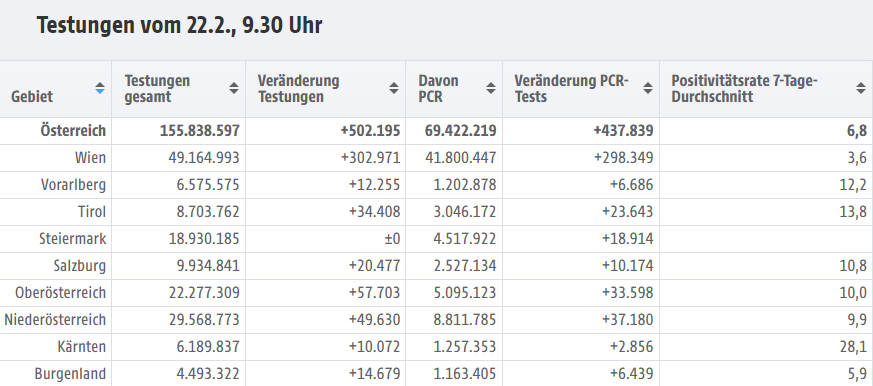Click the Gebiet column header
Image resolution: width=873 pixels, height=386 pixels.
click(x=32, y=96)
